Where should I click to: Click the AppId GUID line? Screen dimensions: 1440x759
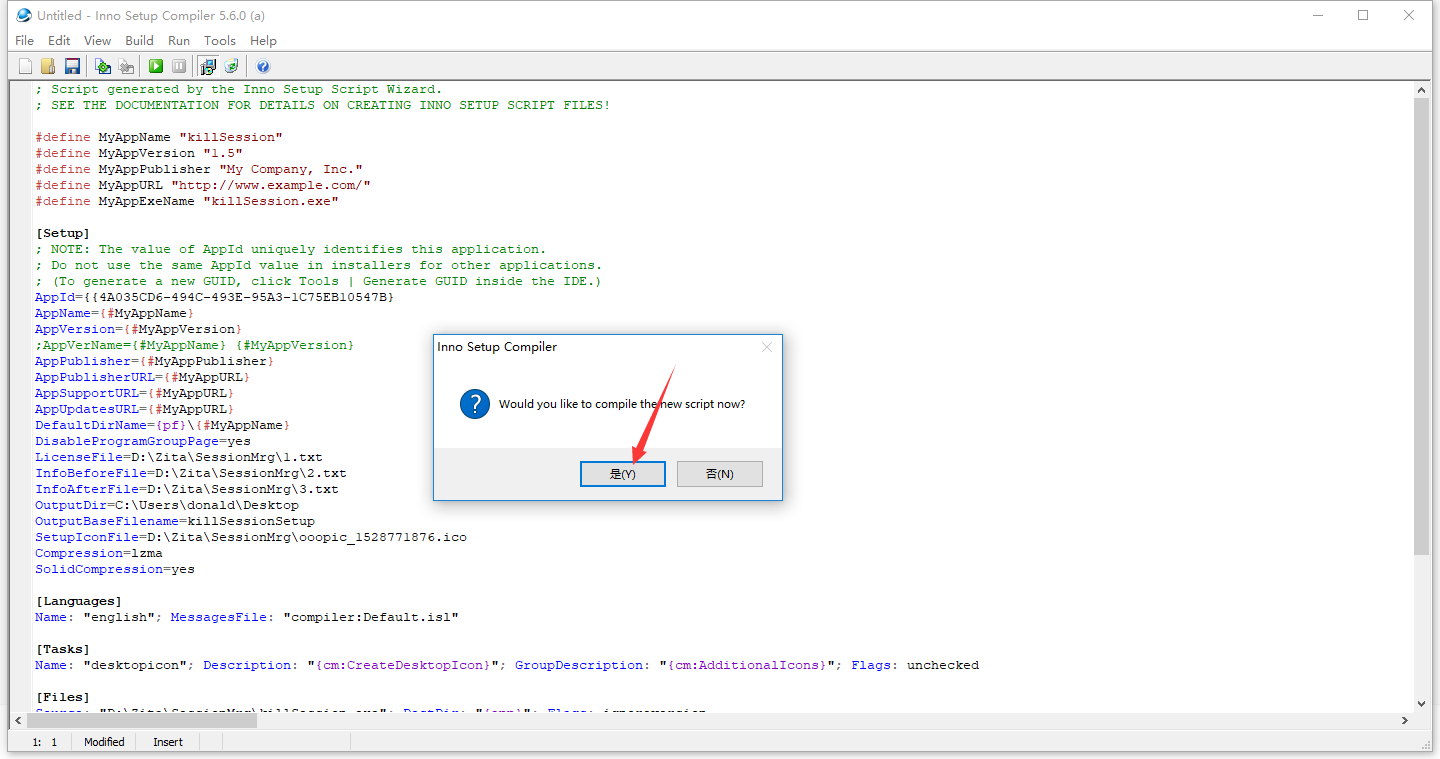coord(215,297)
